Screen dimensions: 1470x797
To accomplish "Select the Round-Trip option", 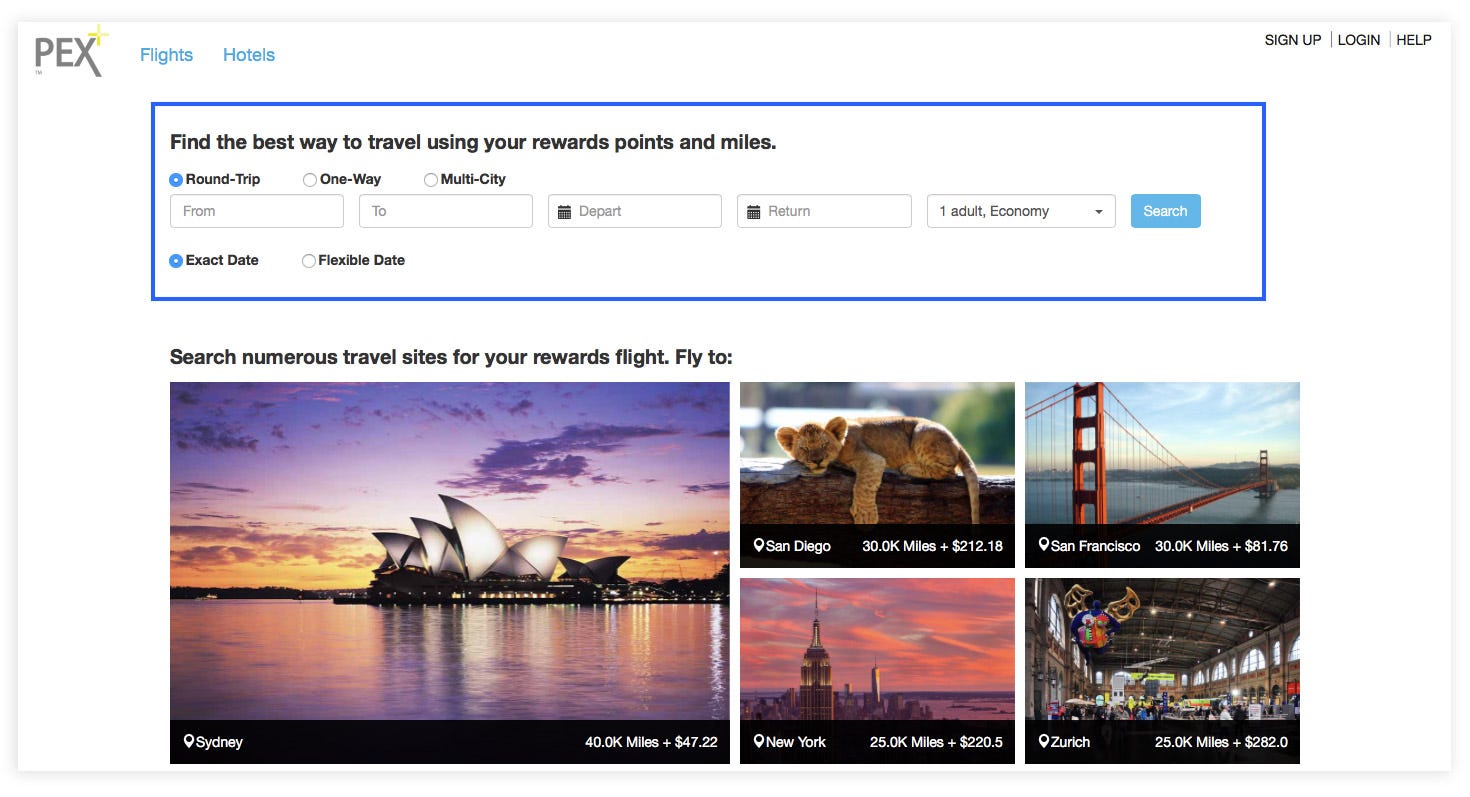I will (x=176, y=180).
